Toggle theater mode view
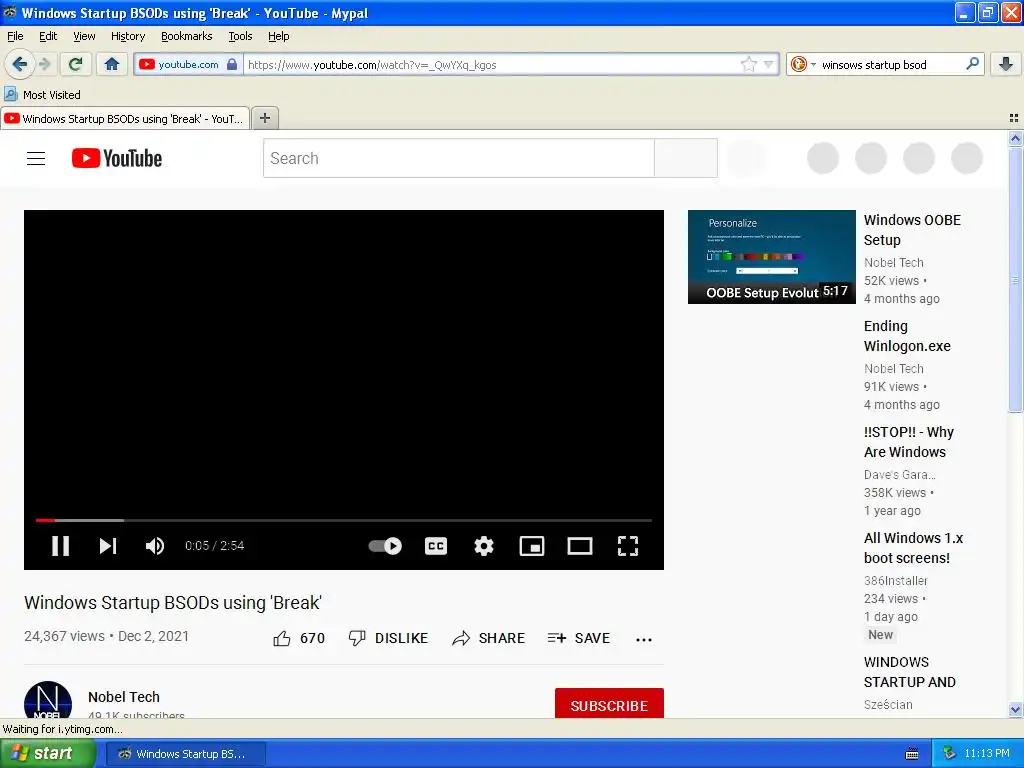 tap(579, 546)
